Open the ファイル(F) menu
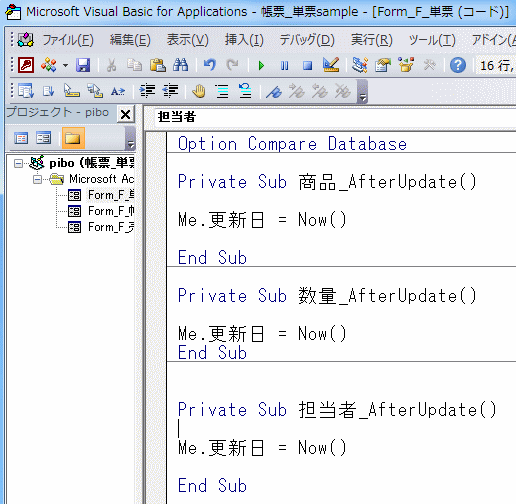The height and width of the screenshot is (504, 516). click(x=68, y=40)
